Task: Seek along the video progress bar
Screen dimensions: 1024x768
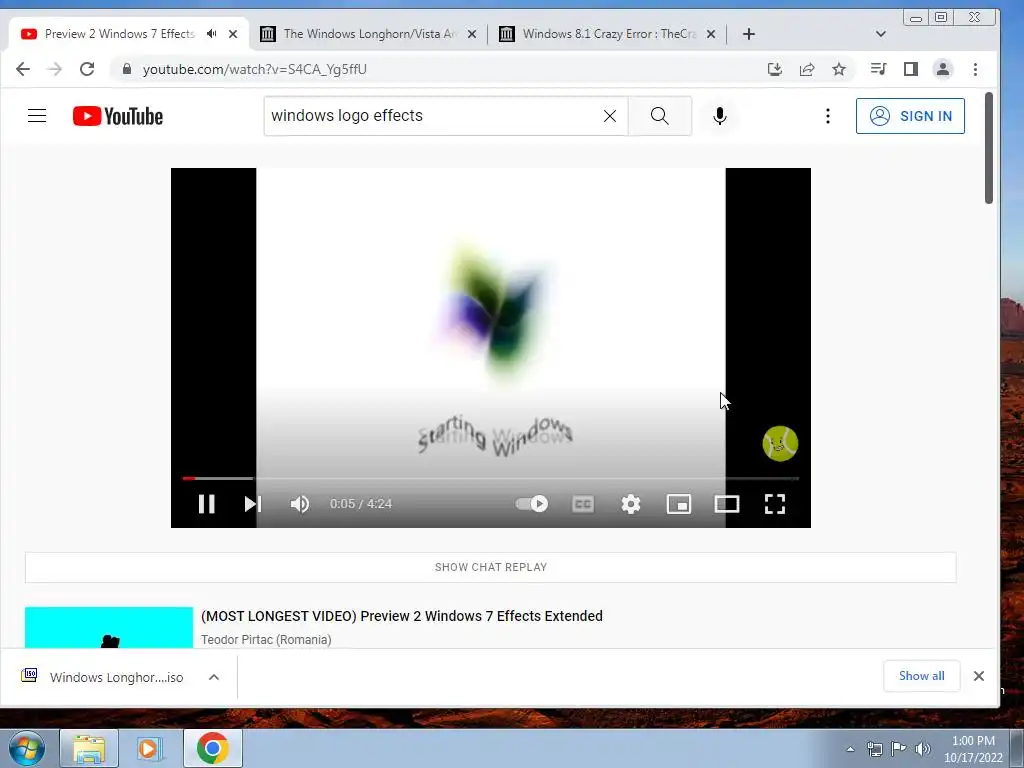Action: [490, 478]
